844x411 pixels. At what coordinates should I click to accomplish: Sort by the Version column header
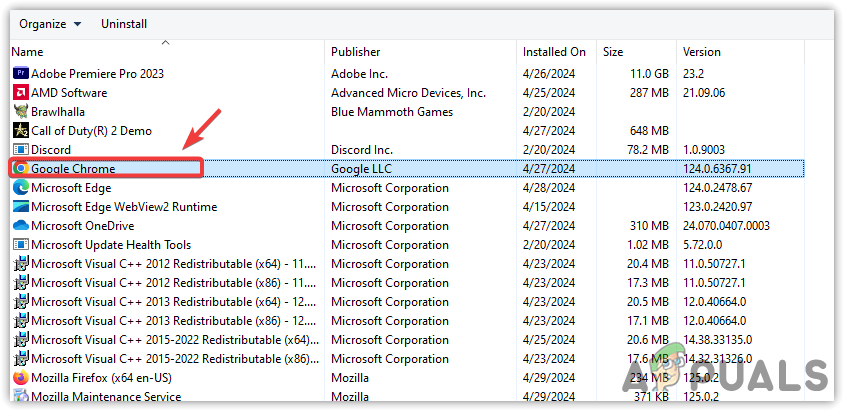click(x=702, y=51)
